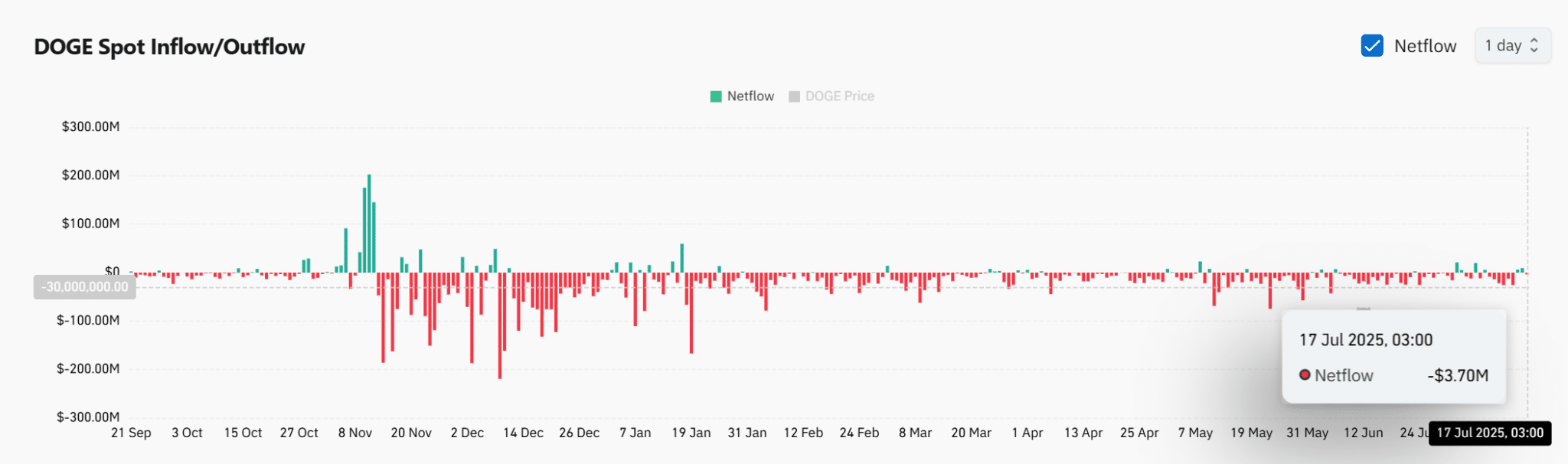Click the -$3.70M value in tooltip
Screen dimensions: 1568x464
pos(1458,376)
